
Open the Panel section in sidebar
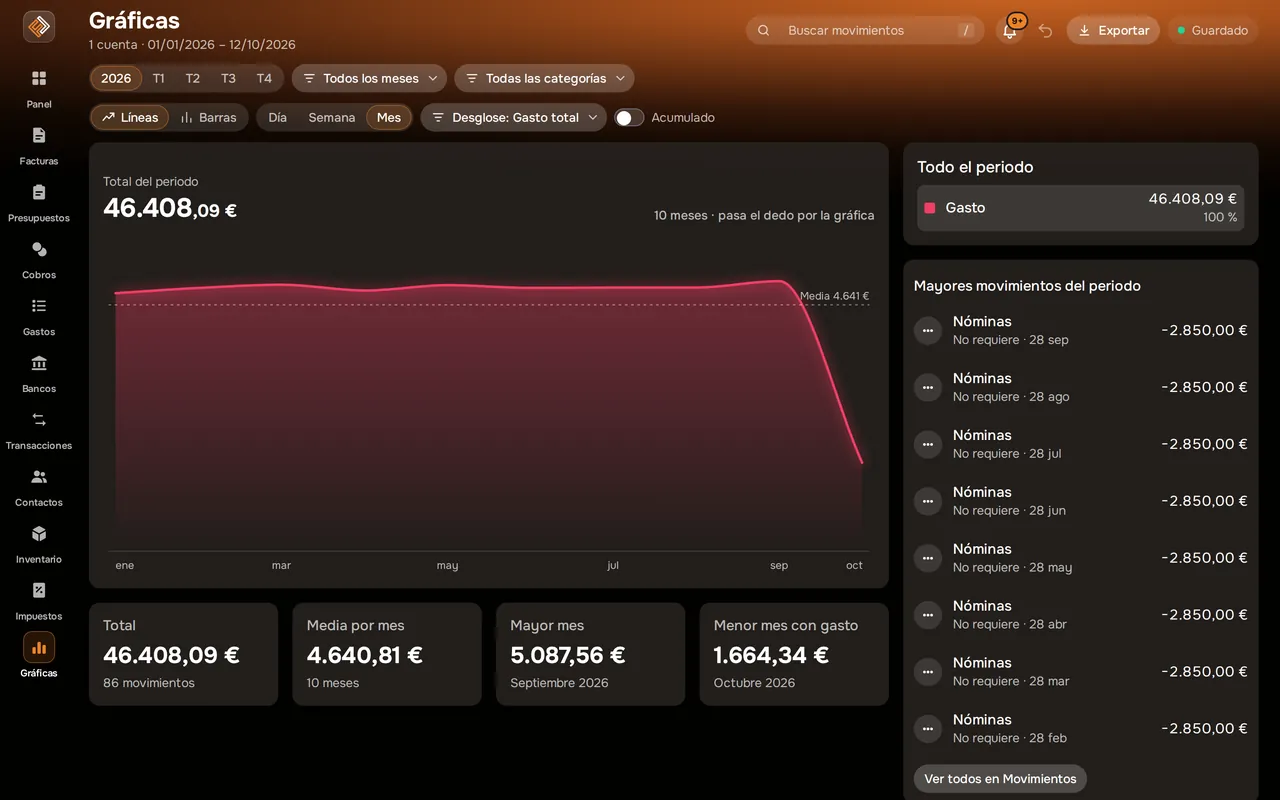(x=39, y=88)
